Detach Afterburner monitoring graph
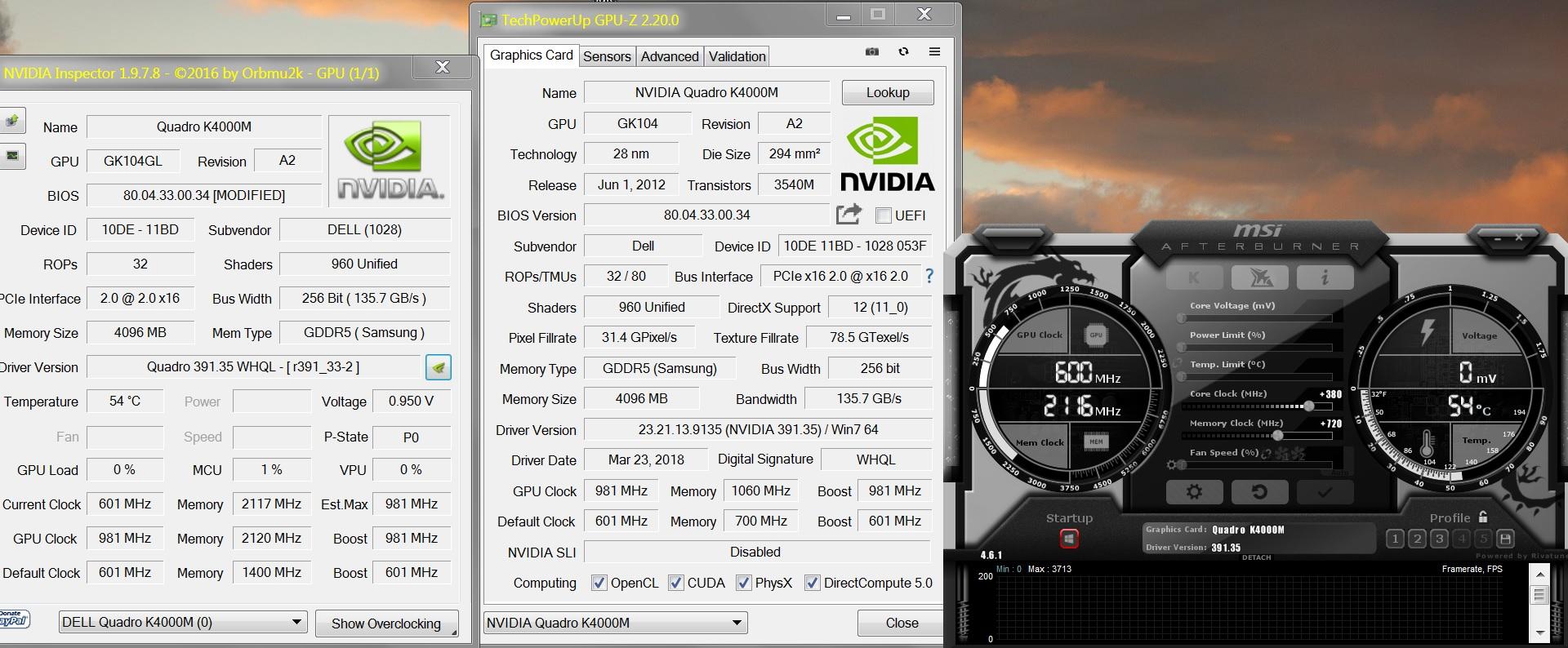This screenshot has width=1568, height=648. pos(1256,557)
